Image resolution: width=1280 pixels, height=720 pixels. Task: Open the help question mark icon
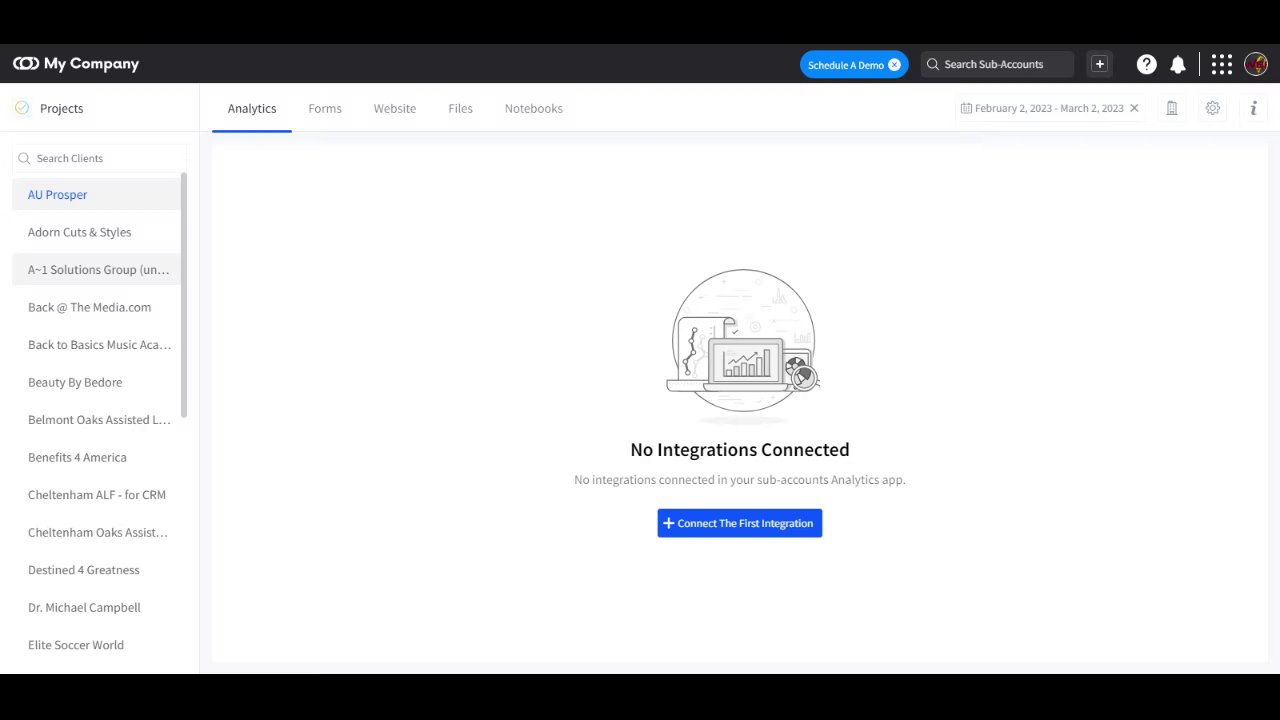pyautogui.click(x=1147, y=64)
